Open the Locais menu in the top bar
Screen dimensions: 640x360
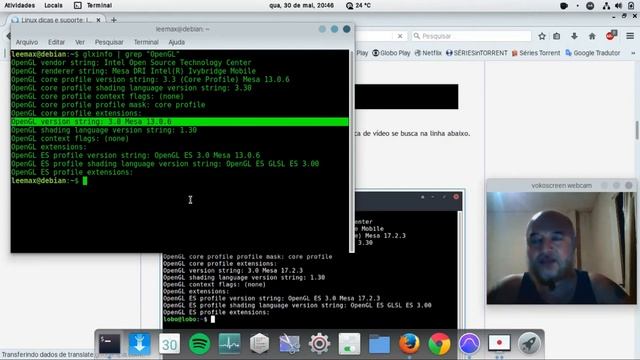pyautogui.click(x=53, y=5)
